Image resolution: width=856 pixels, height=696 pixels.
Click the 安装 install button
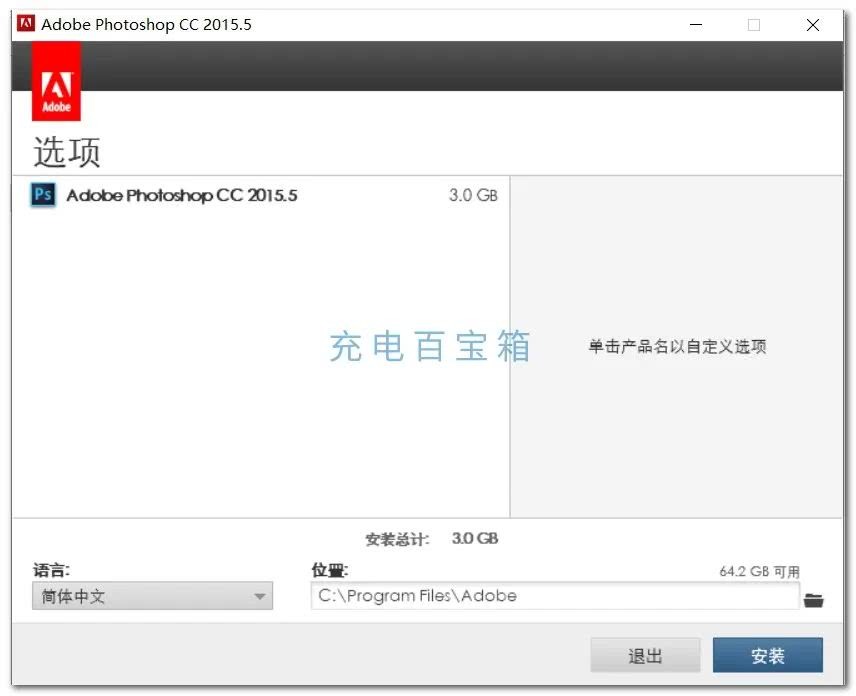click(x=768, y=655)
